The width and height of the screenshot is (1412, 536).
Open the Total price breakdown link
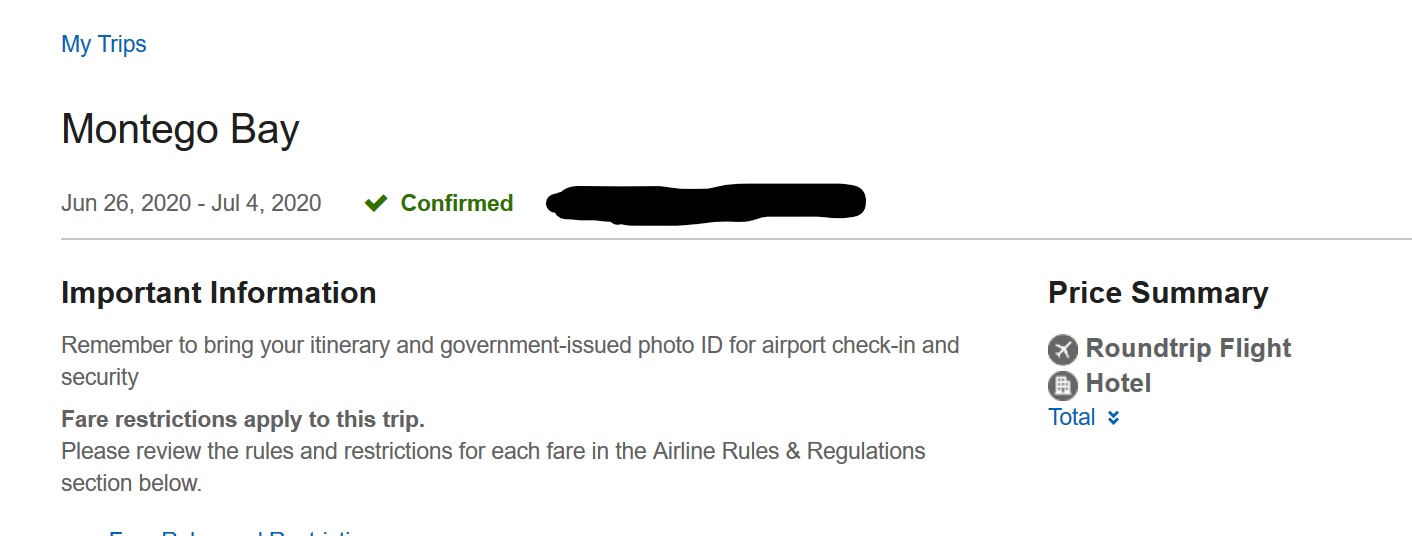tap(1072, 417)
